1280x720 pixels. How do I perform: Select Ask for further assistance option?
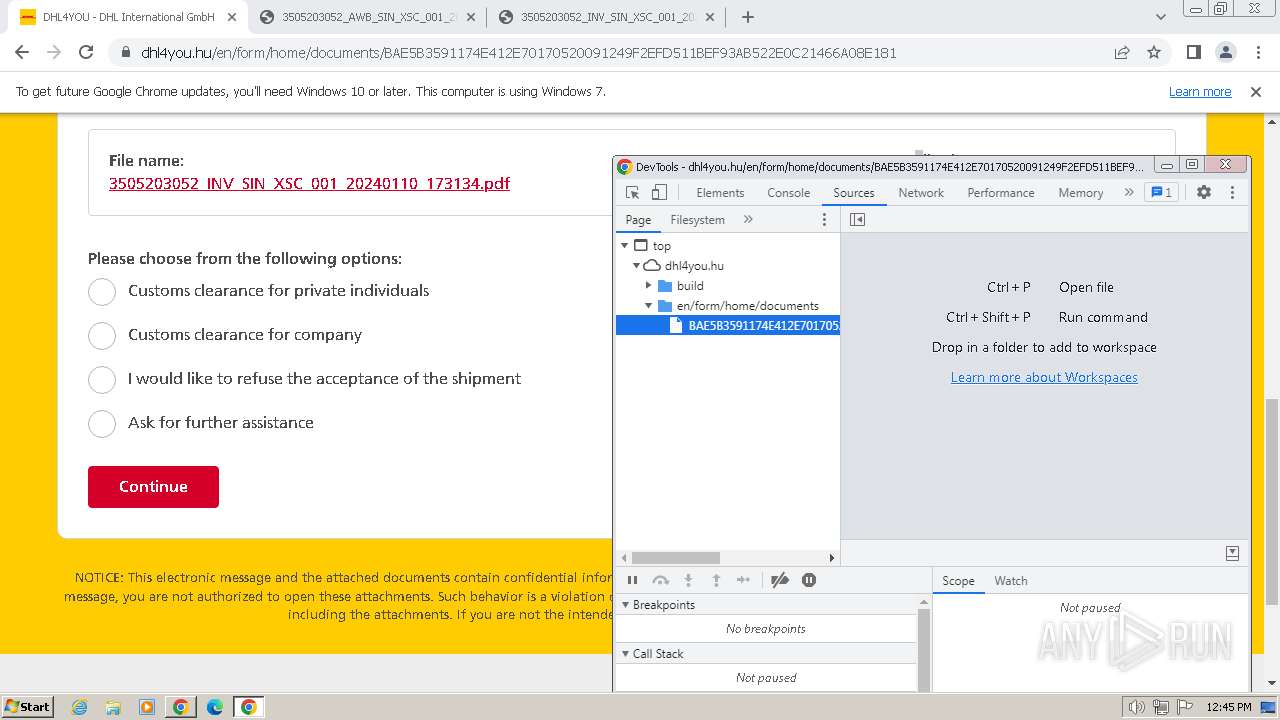point(102,423)
